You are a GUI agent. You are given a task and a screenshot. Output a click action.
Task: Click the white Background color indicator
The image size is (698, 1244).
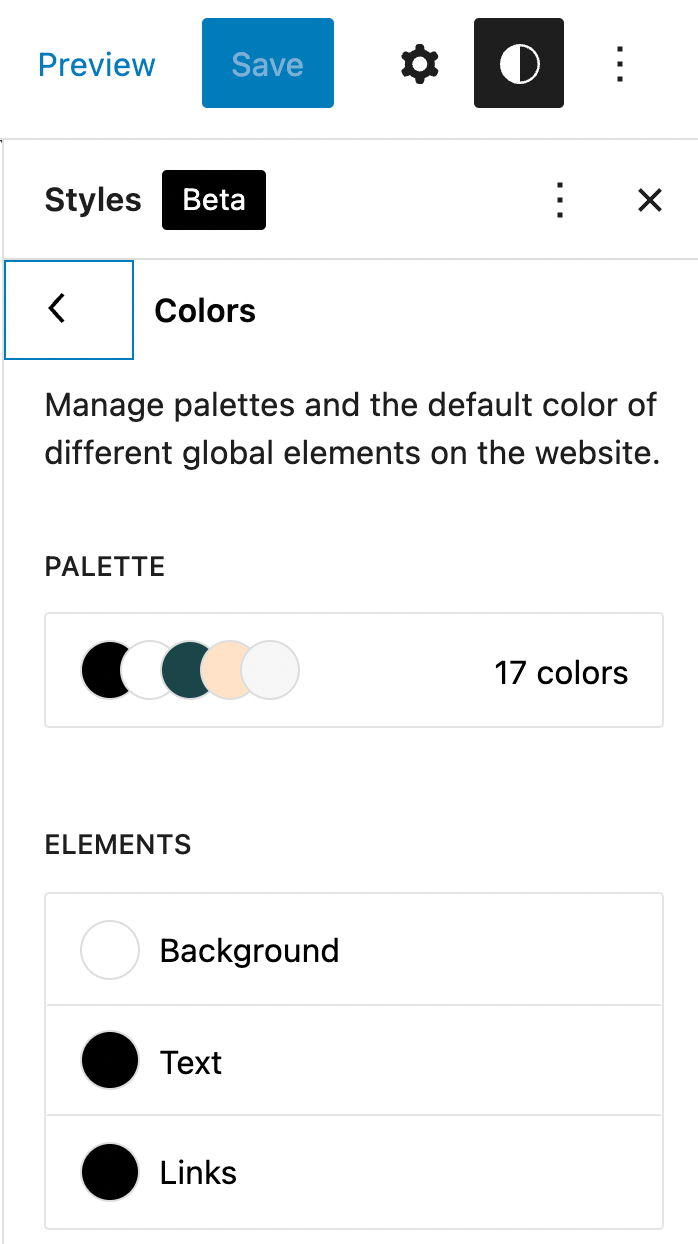(109, 950)
